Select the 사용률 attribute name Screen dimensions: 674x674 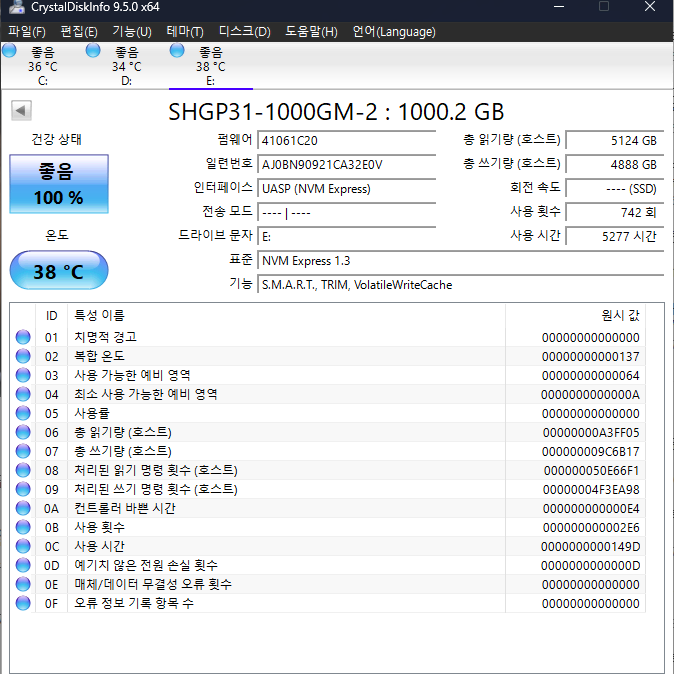[x=92, y=413]
